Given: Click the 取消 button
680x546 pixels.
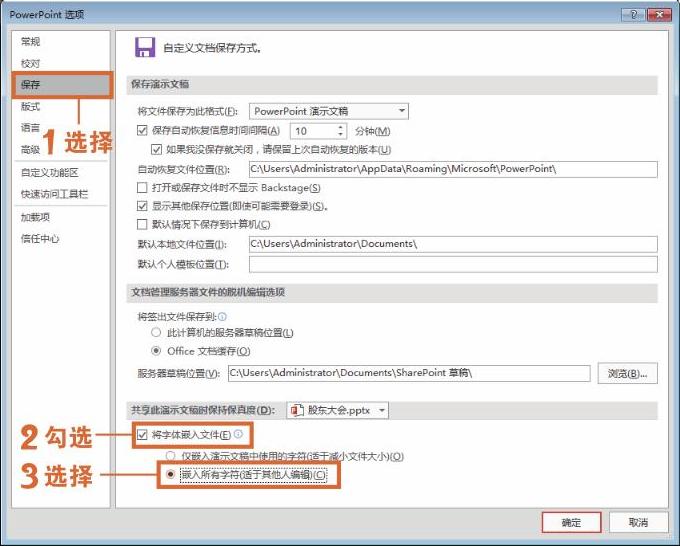Looking at the screenshot, I should tap(638, 522).
